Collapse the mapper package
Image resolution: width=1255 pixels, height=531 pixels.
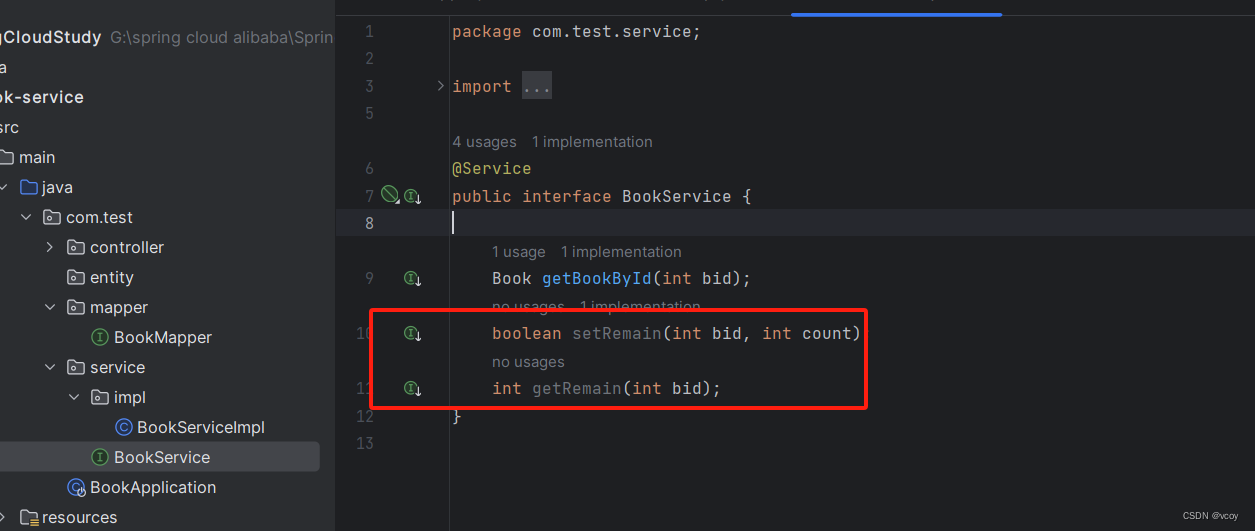point(50,308)
